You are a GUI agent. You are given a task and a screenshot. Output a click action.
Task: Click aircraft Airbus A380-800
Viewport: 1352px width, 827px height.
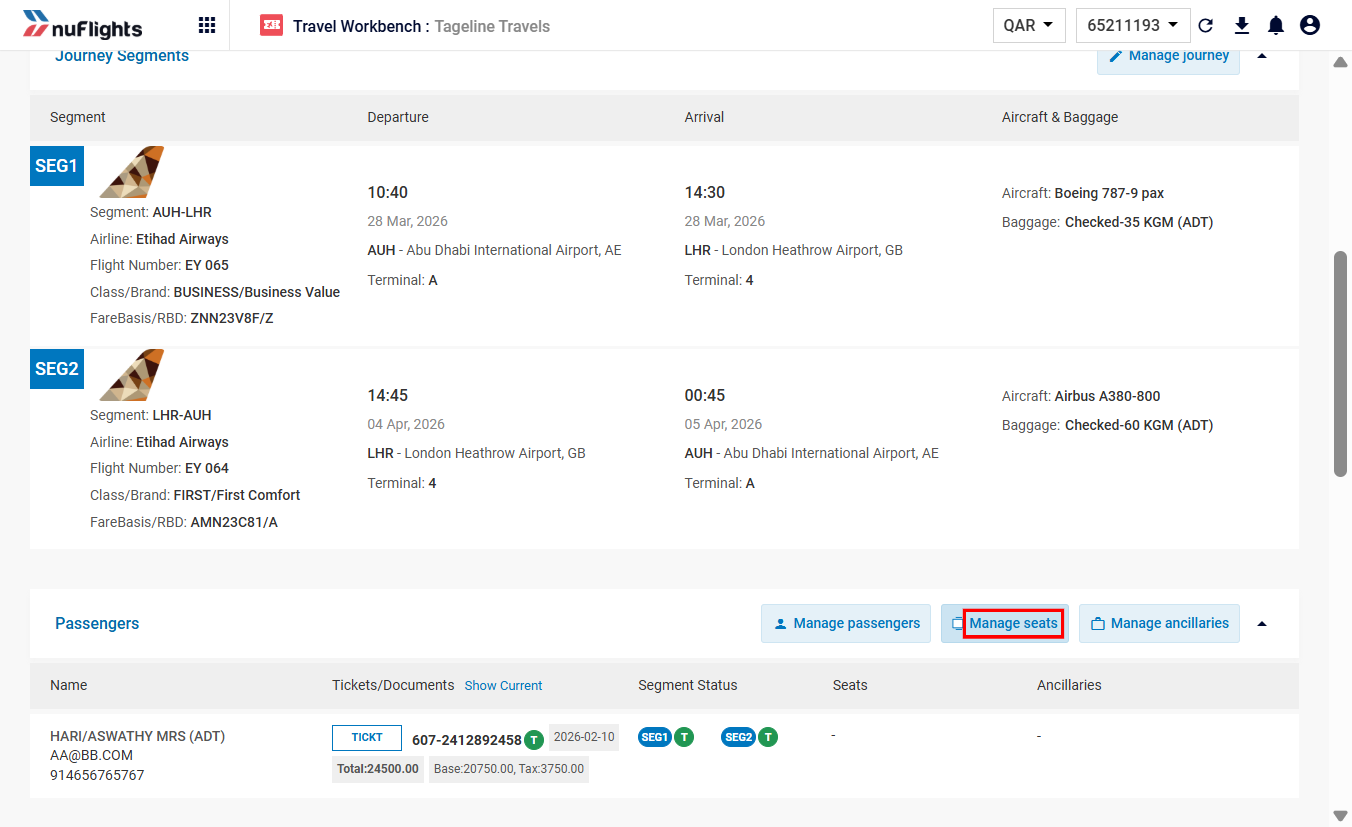pos(1108,396)
